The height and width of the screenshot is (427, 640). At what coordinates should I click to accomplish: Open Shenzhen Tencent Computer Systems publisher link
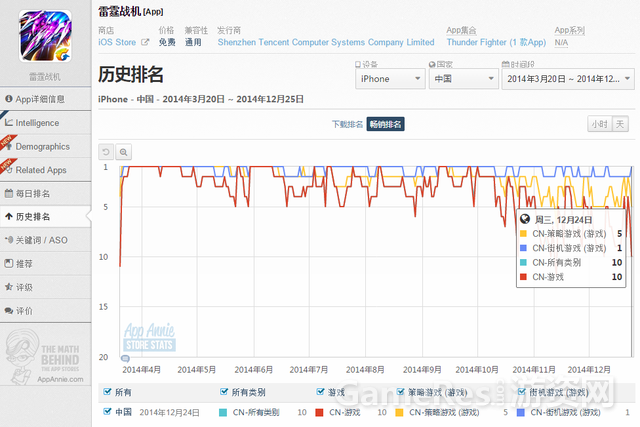[x=326, y=42]
